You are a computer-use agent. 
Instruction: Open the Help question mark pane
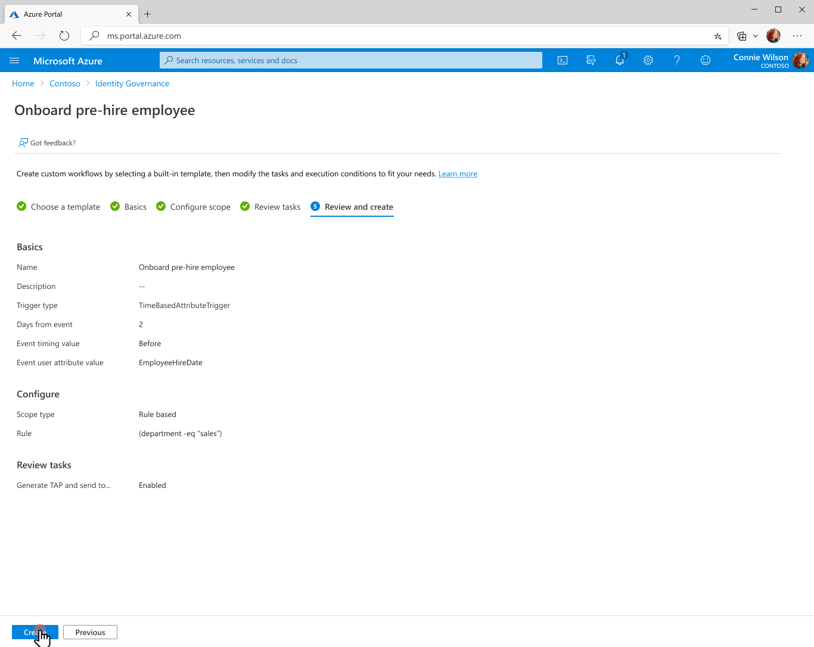(677, 60)
